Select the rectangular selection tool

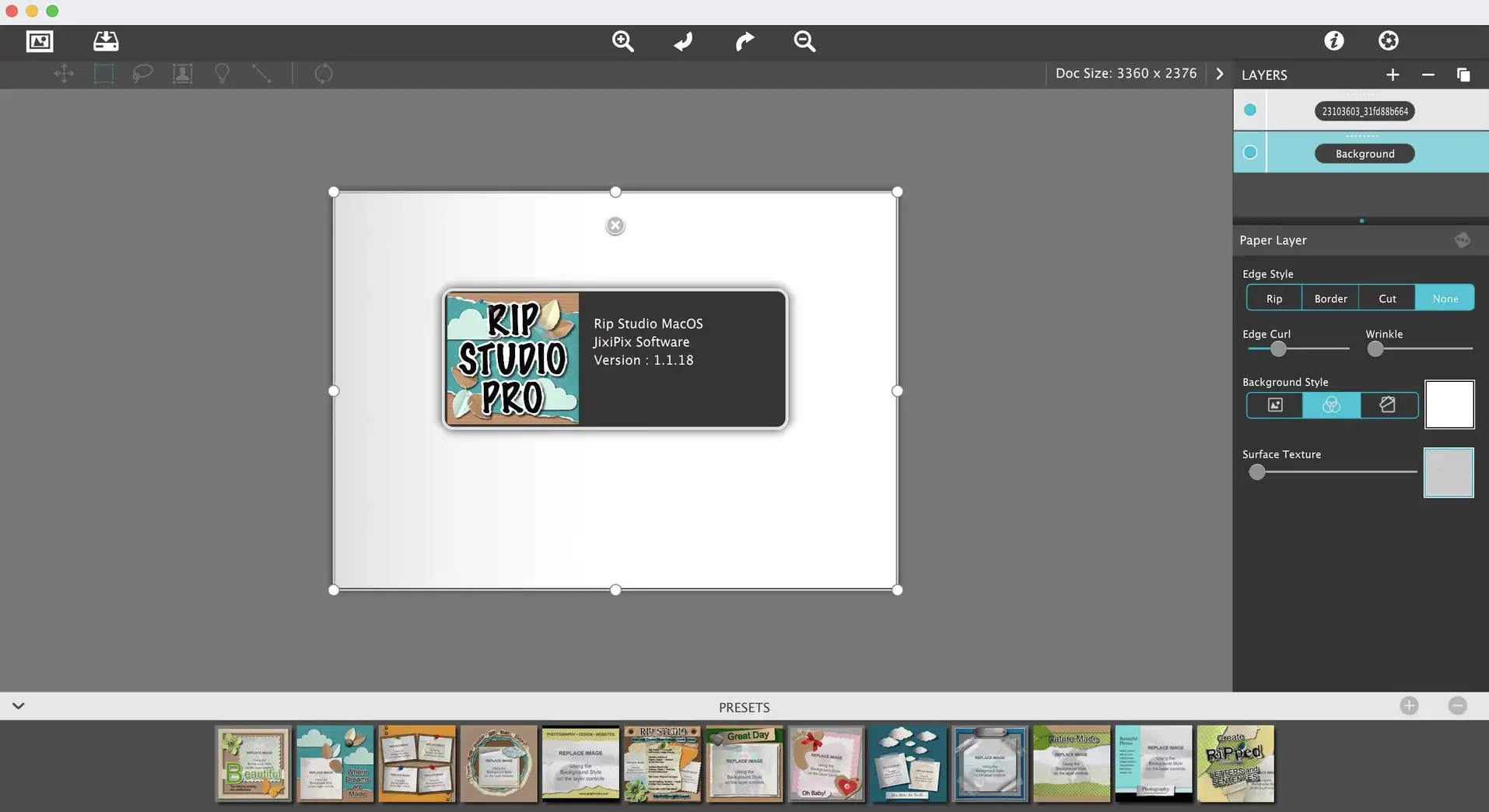coord(103,73)
